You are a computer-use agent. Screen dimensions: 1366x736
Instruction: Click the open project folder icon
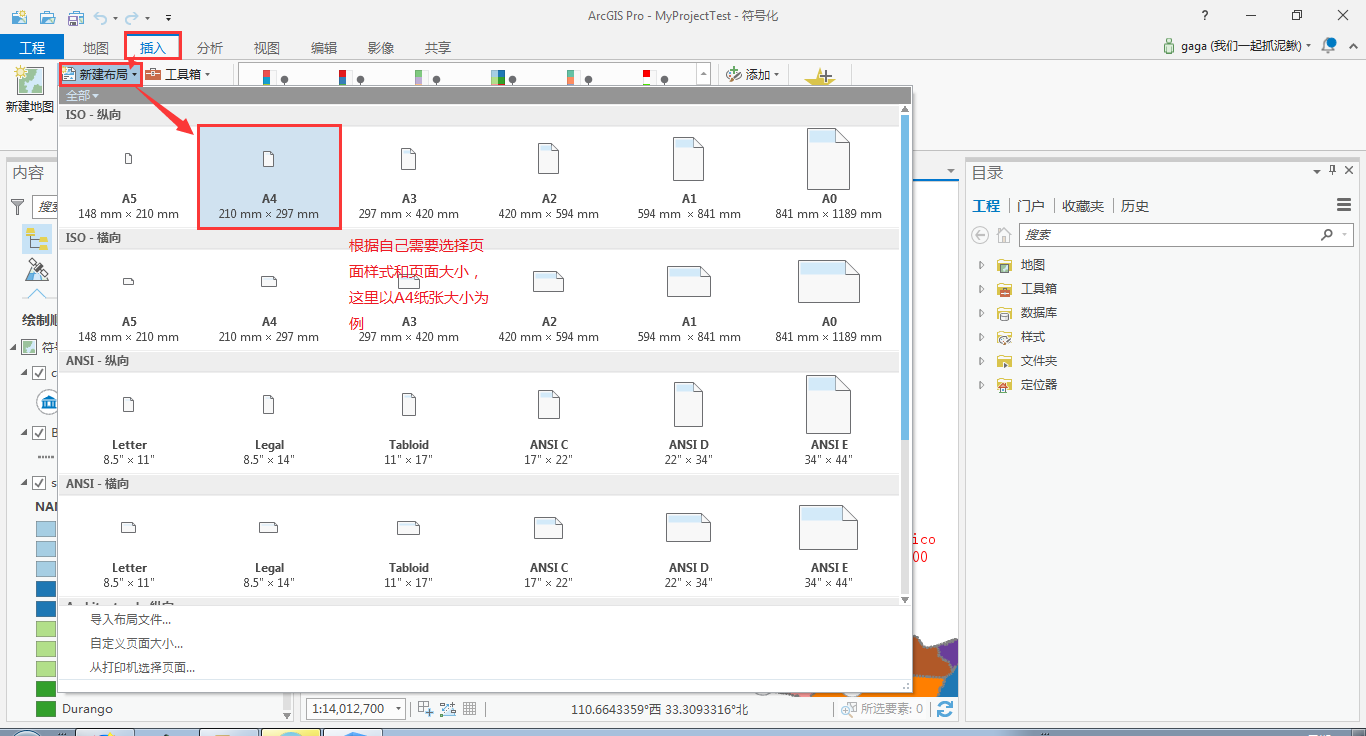(x=47, y=18)
